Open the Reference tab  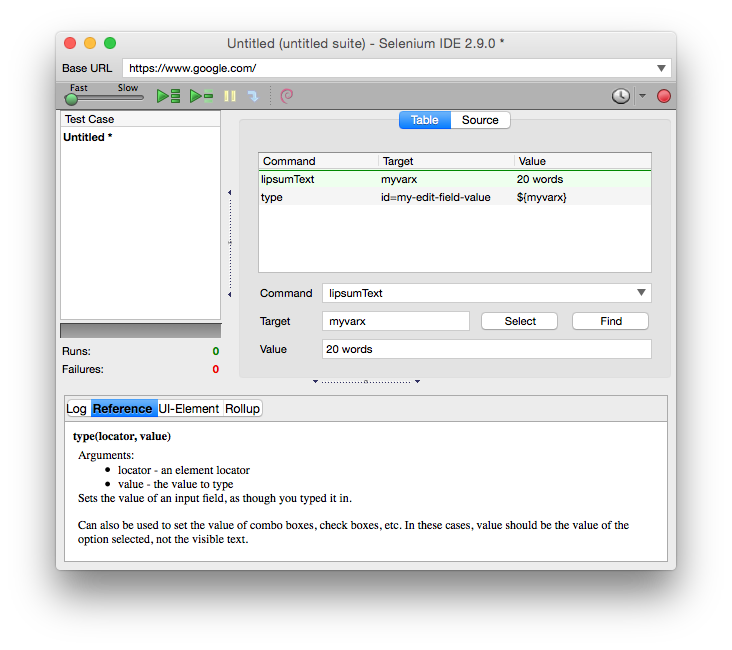point(123,409)
